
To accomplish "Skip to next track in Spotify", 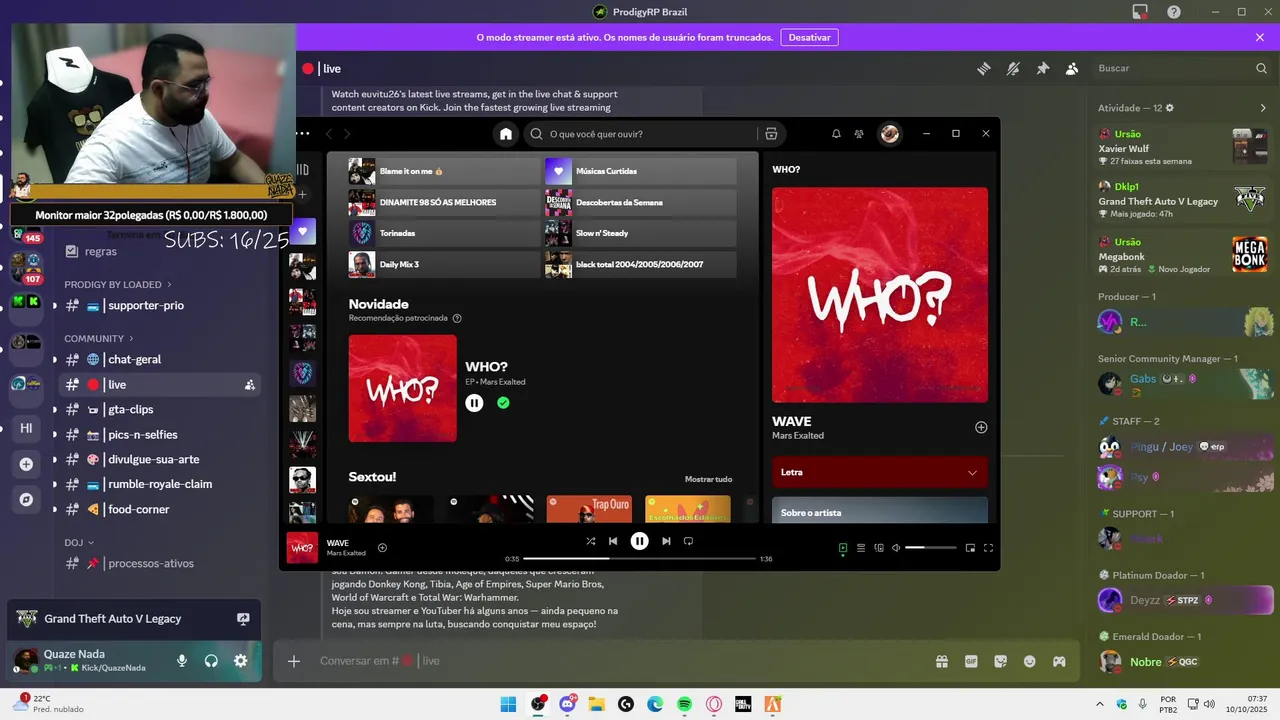I will pyautogui.click(x=666, y=541).
